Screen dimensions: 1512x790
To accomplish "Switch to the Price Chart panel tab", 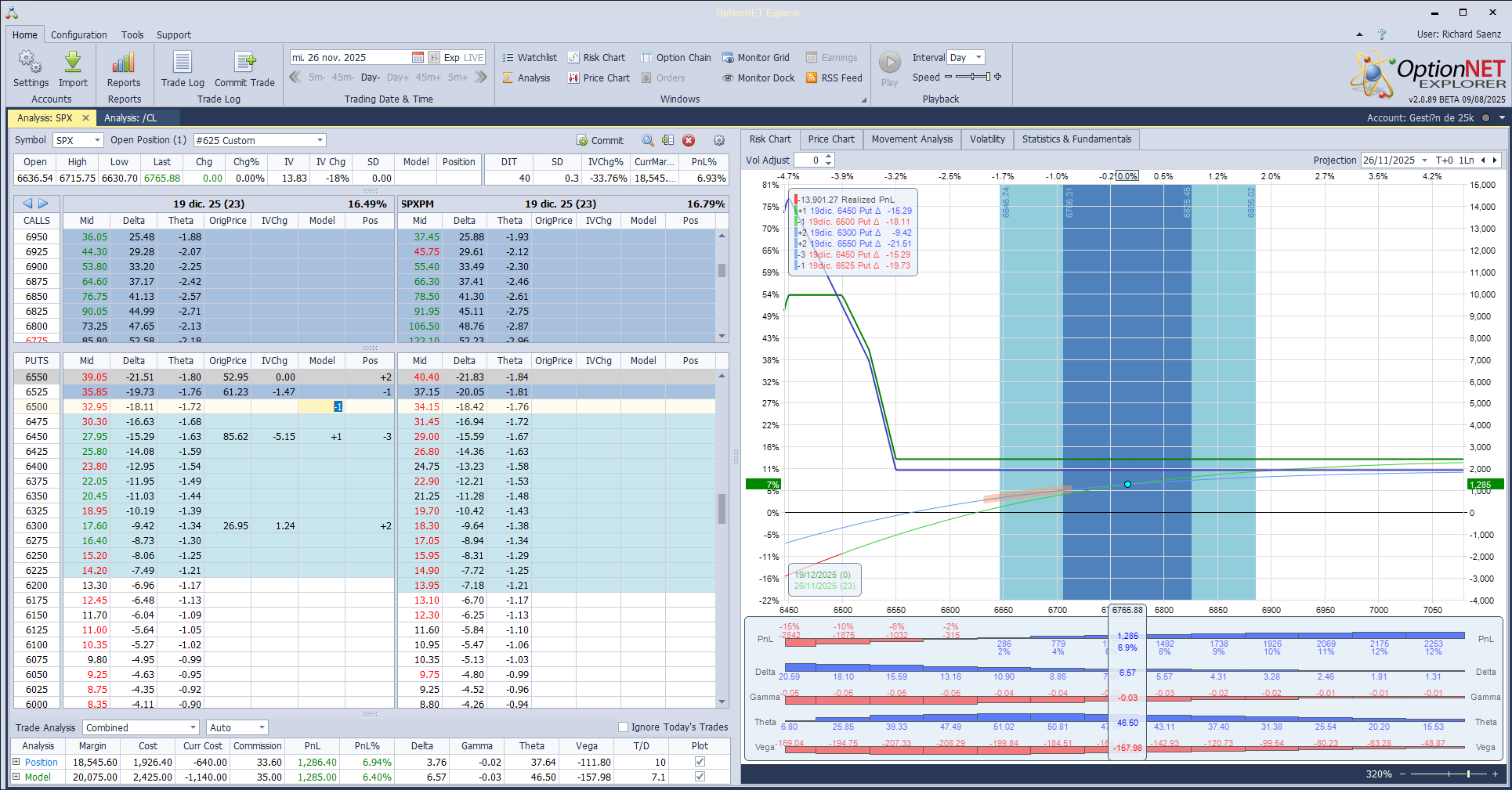I will pyautogui.click(x=831, y=139).
